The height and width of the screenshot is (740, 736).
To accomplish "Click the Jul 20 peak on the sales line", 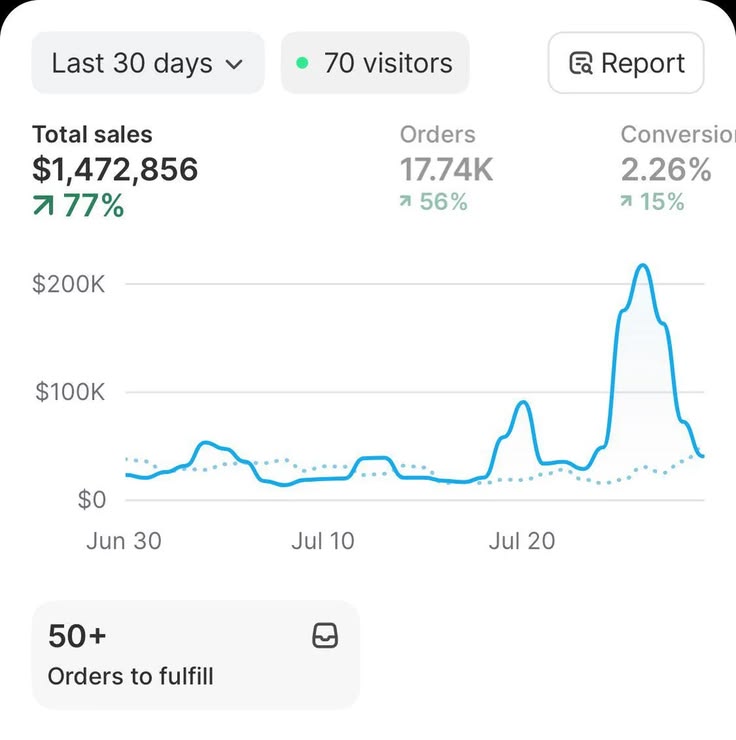I will (523, 403).
